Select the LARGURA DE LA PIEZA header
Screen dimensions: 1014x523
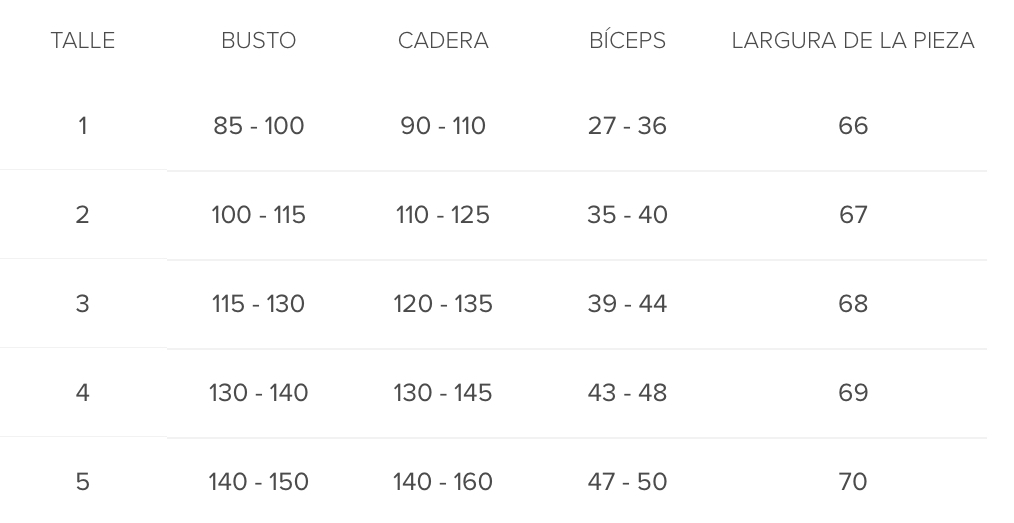pos(853,41)
